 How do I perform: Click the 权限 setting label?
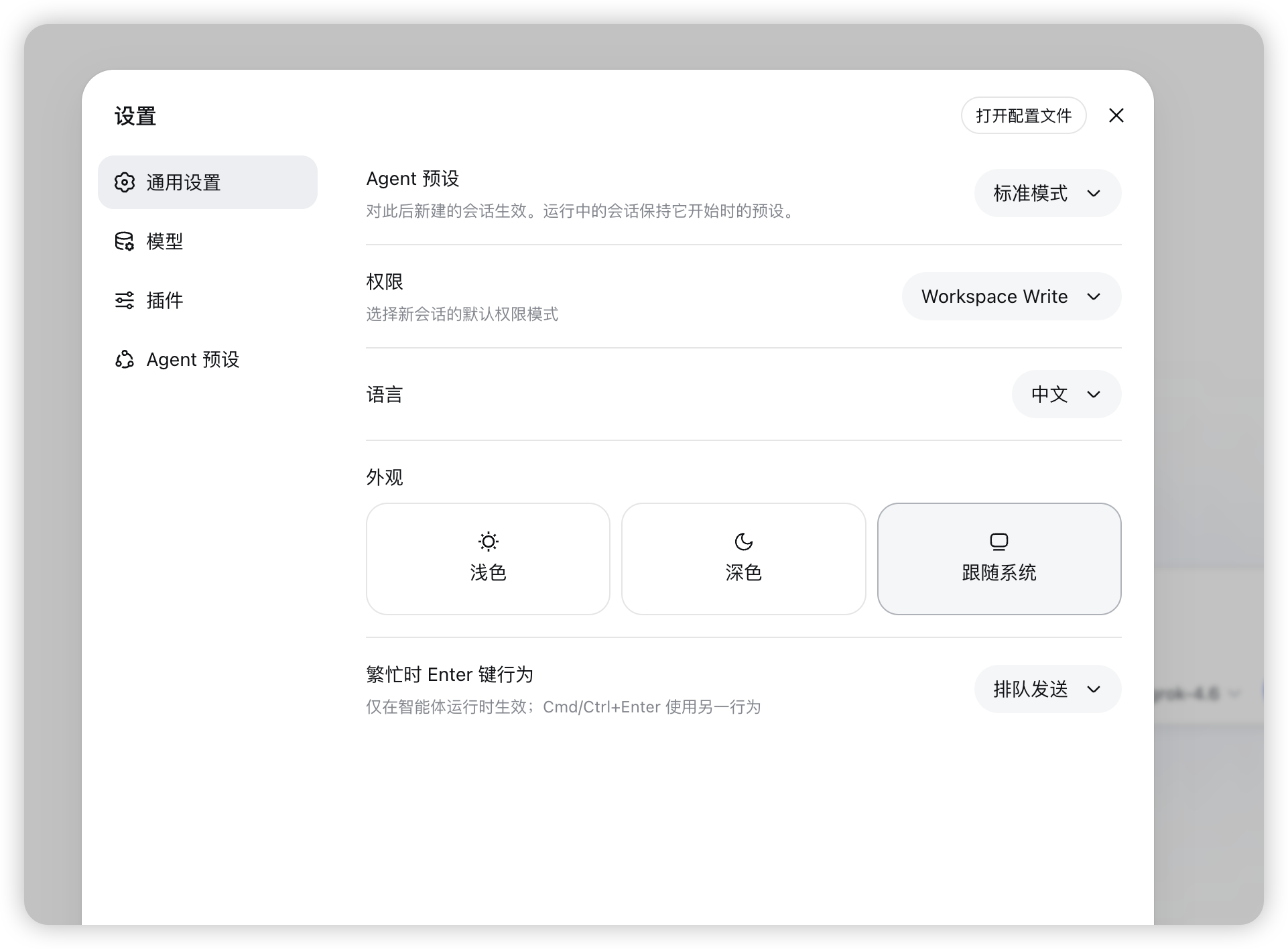click(385, 281)
